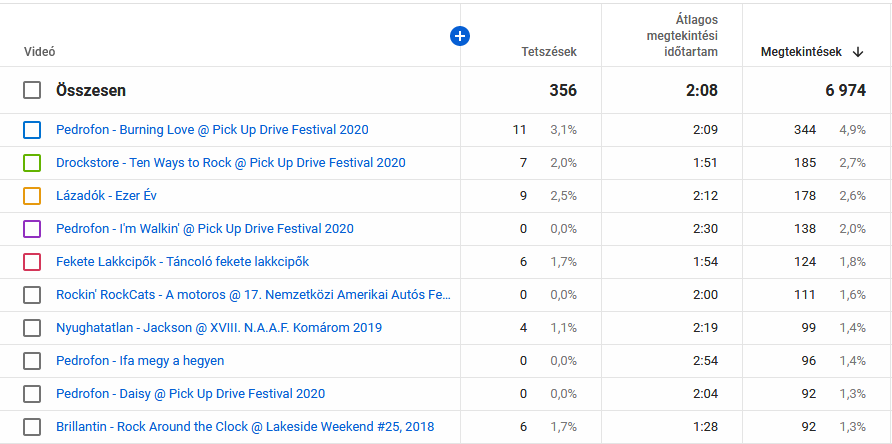This screenshot has height=444, width=892.
Task: Toggle the Drockstore - Ten Ways to Rock checkbox
Action: [32, 163]
